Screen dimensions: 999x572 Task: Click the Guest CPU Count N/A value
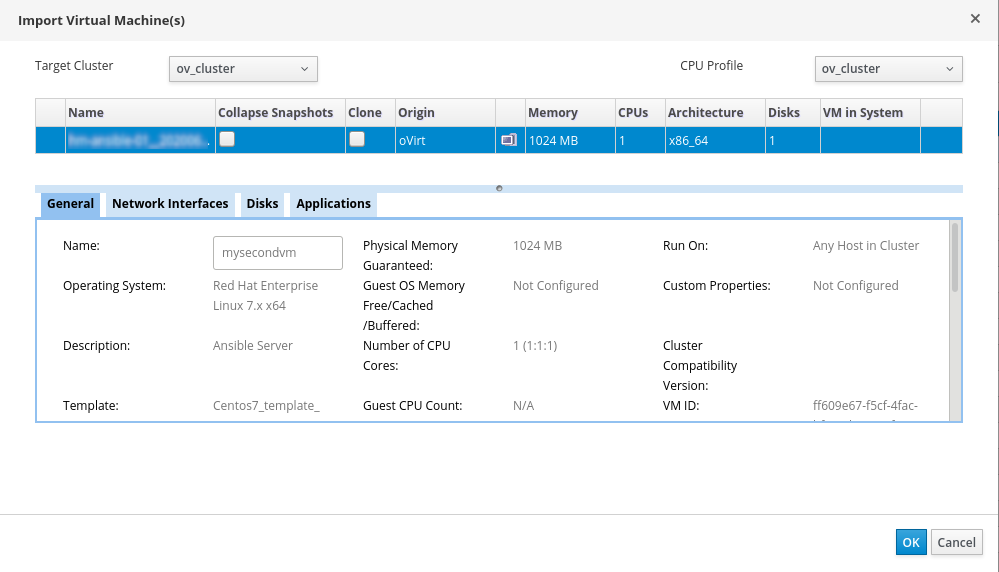point(524,406)
